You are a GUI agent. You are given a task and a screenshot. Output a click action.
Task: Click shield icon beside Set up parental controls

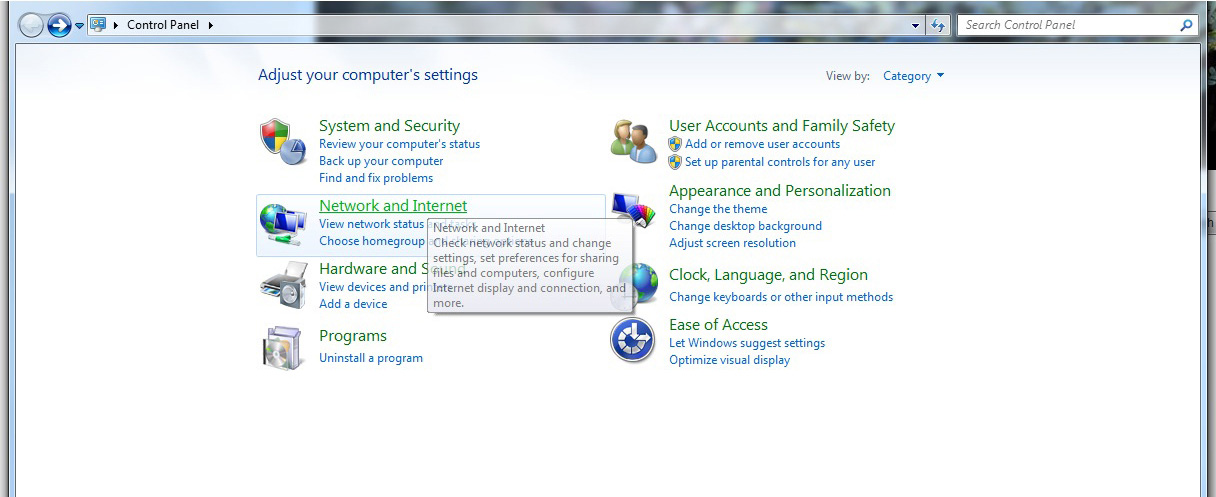coord(676,162)
